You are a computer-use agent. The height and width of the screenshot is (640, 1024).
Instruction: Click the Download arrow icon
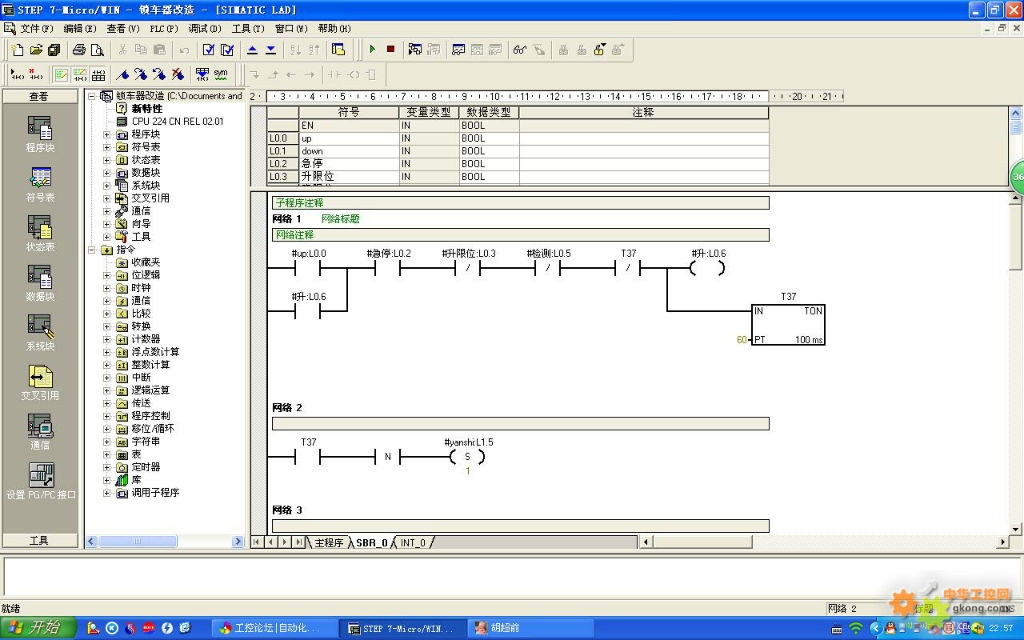tap(270, 50)
